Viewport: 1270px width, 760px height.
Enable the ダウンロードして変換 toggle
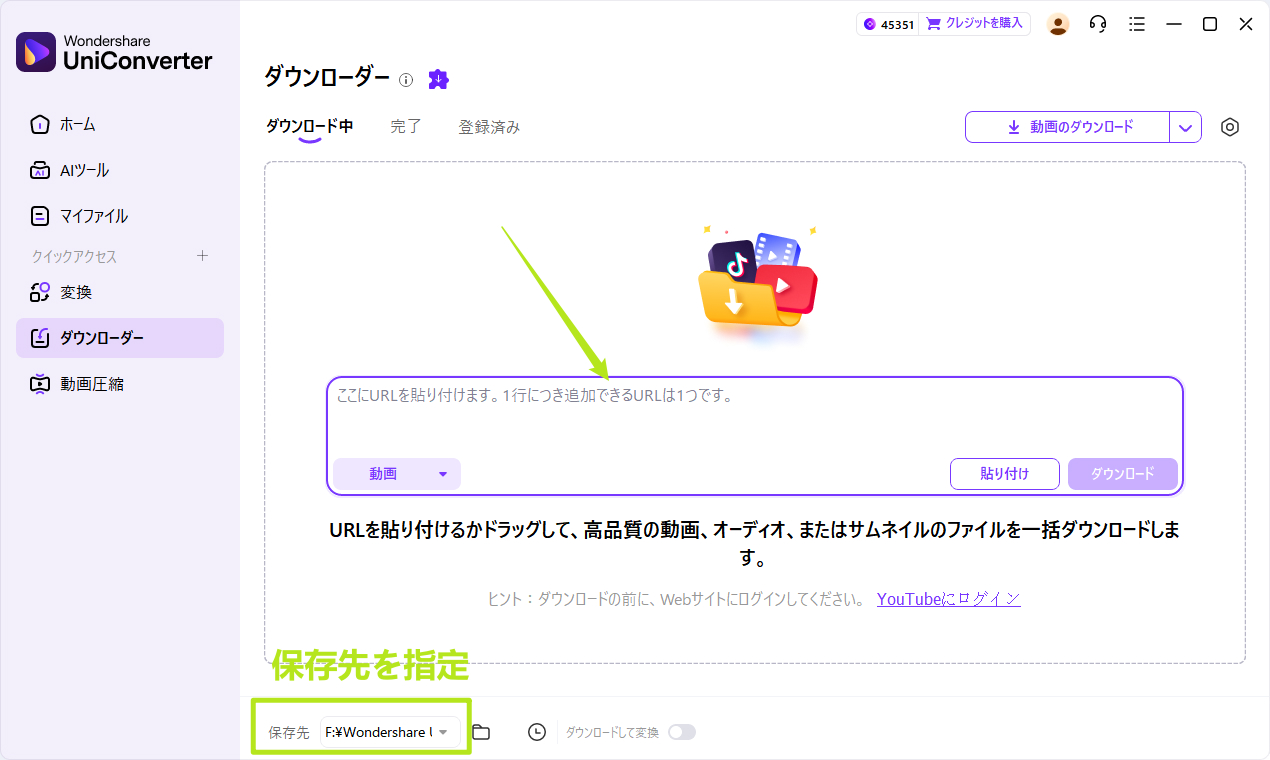point(682,731)
